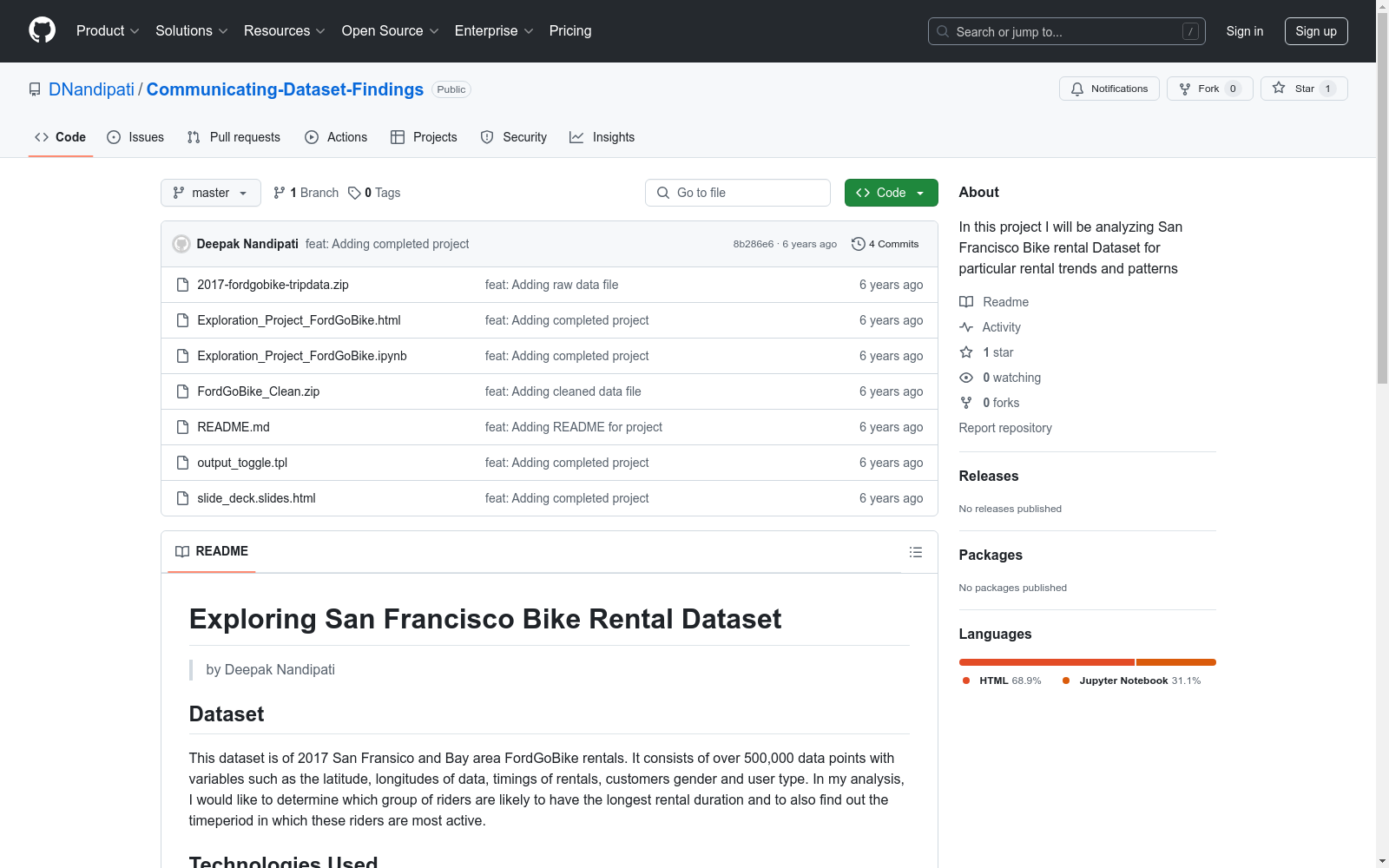Open the Insights tab
Viewport: 1389px width, 868px height.
602,137
